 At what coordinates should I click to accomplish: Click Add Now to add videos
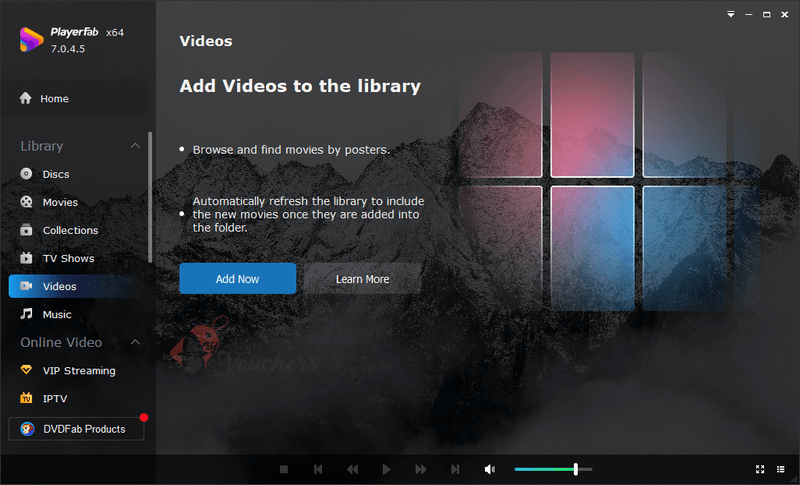pyautogui.click(x=238, y=278)
